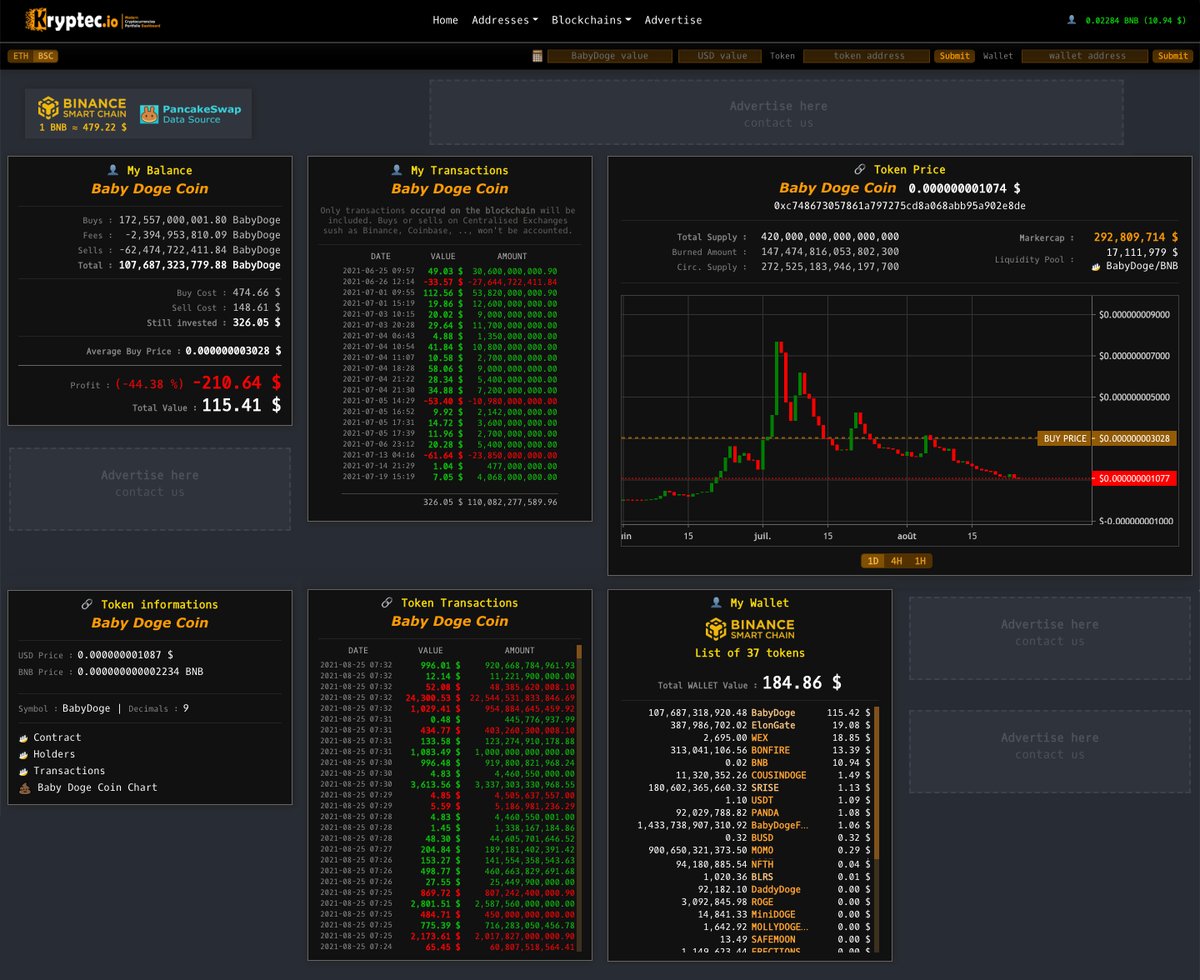Viewport: 1200px width, 980px height.
Task: Select the Home menu item
Action: click(x=445, y=19)
